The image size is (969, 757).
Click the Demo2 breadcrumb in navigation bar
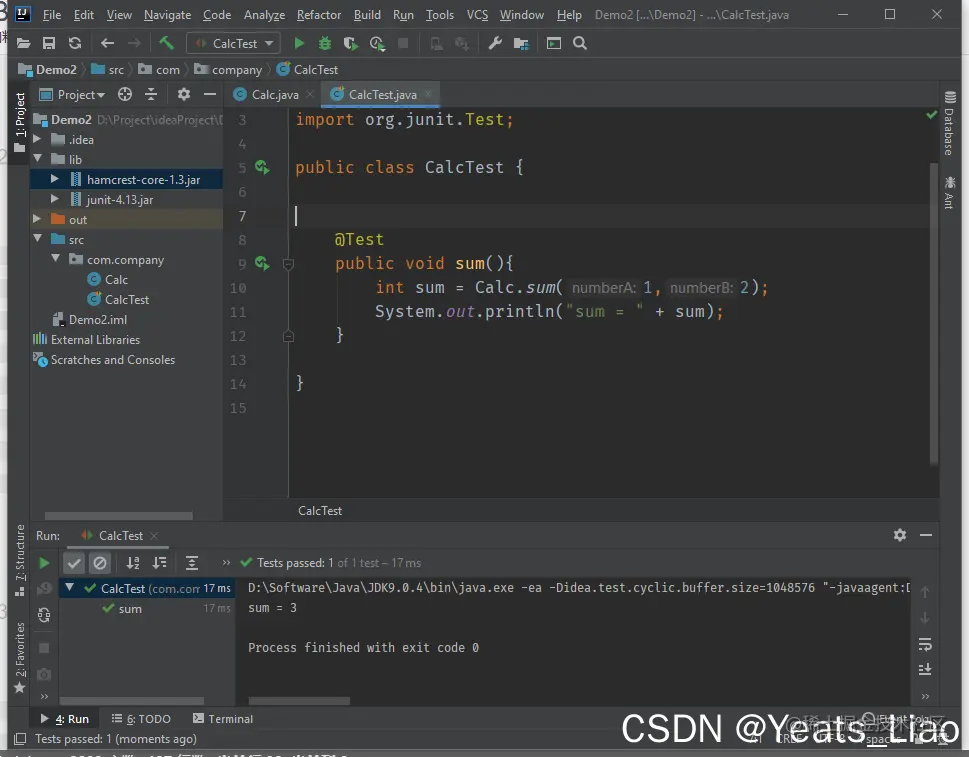48,70
